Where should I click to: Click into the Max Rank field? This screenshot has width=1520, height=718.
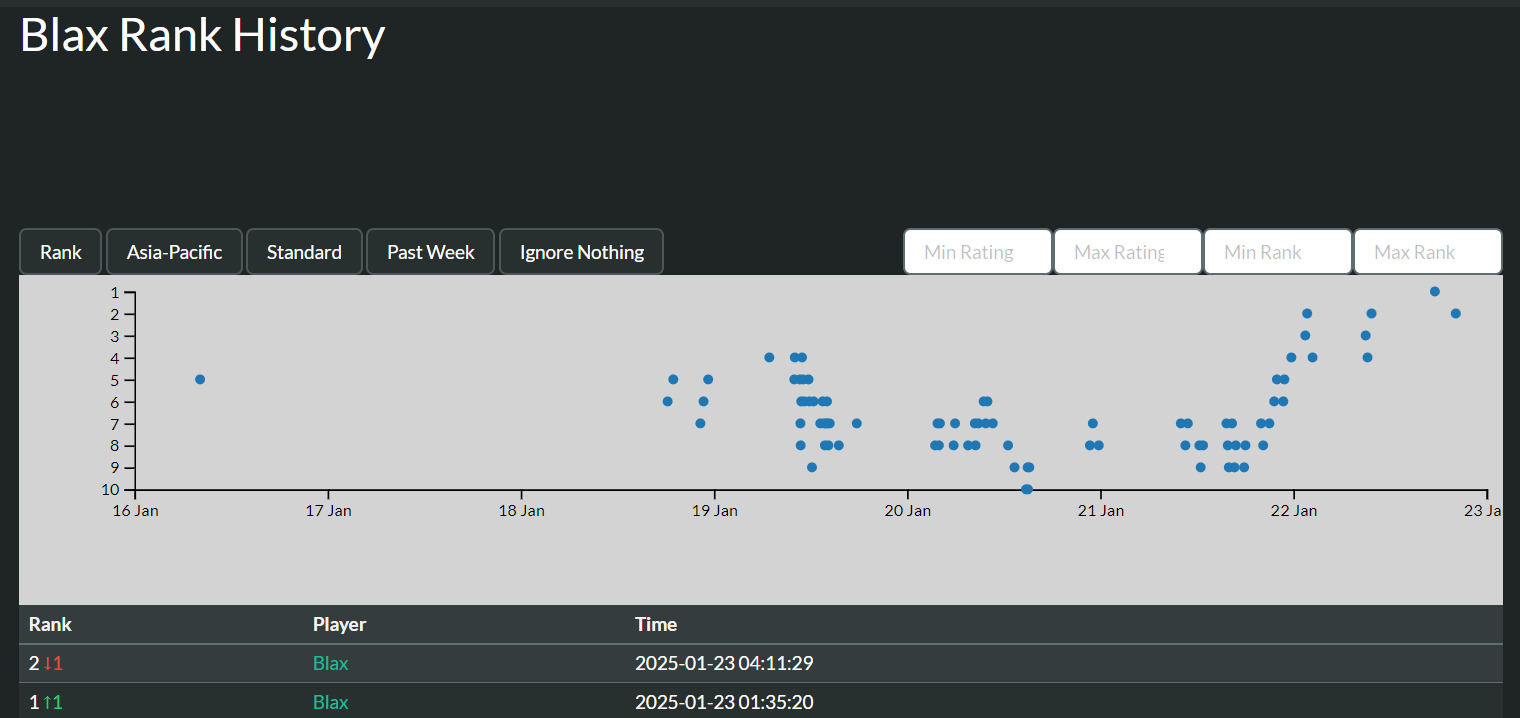pos(1427,252)
